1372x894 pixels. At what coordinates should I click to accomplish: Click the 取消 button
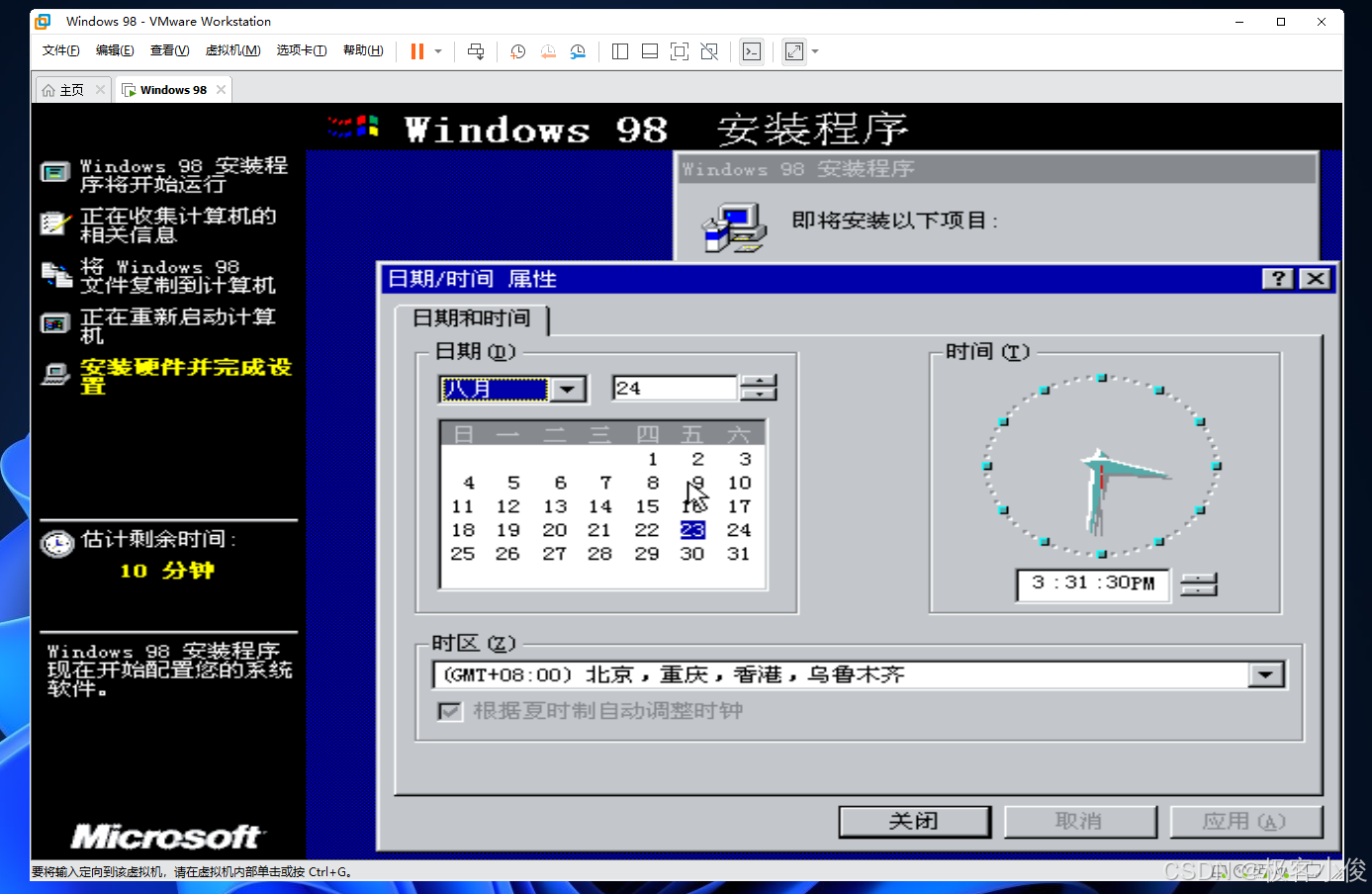1079,821
